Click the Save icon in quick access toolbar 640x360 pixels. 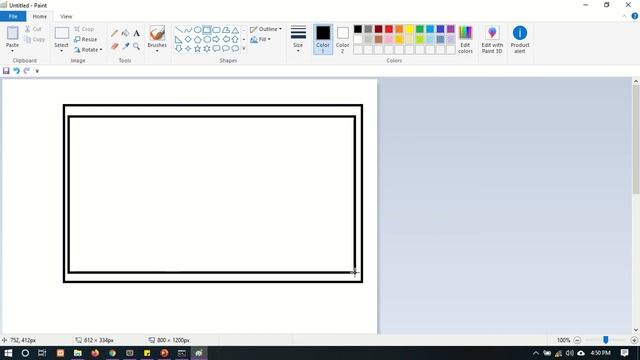click(x=6, y=71)
